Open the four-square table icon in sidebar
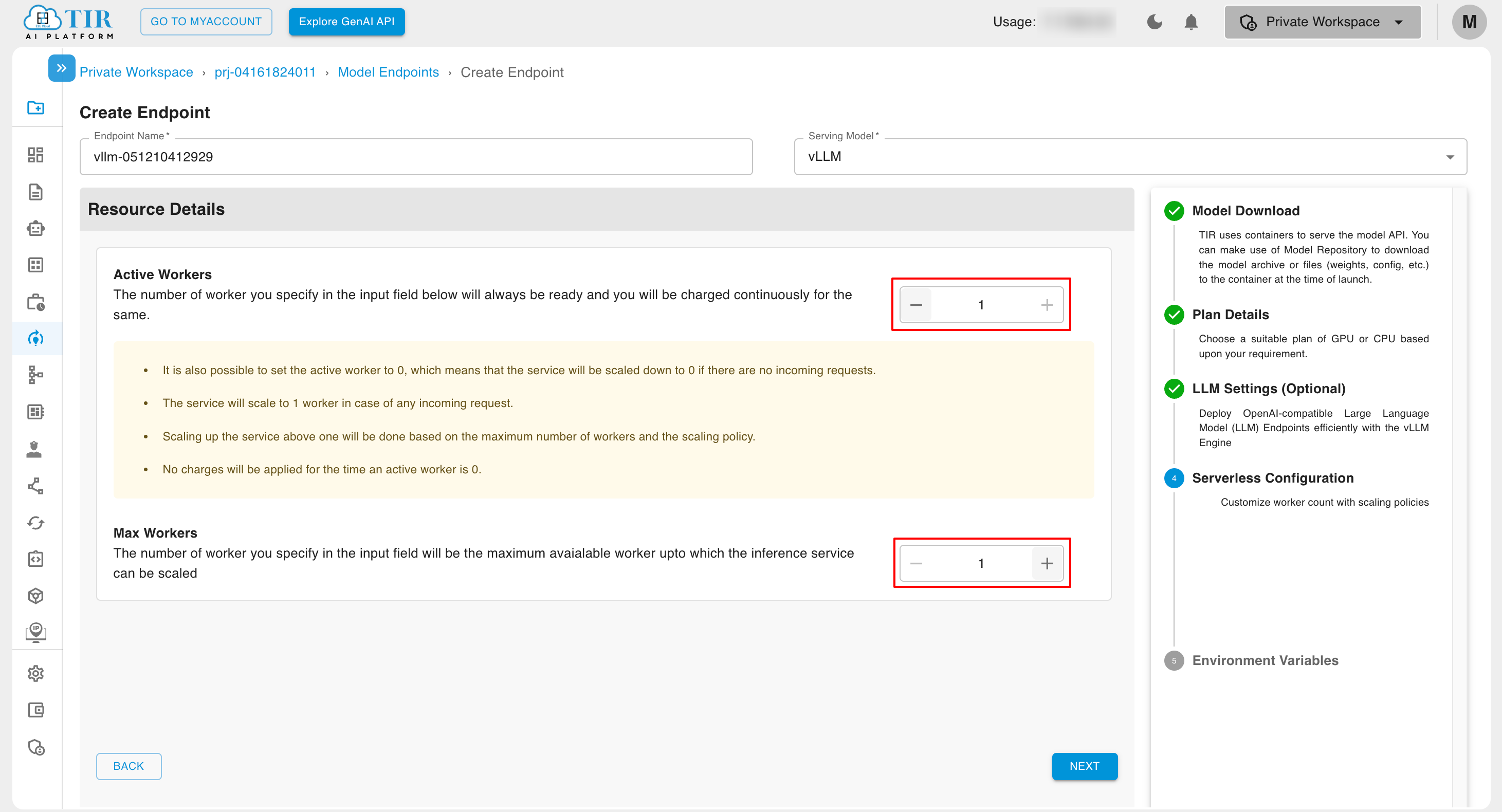 [35, 265]
